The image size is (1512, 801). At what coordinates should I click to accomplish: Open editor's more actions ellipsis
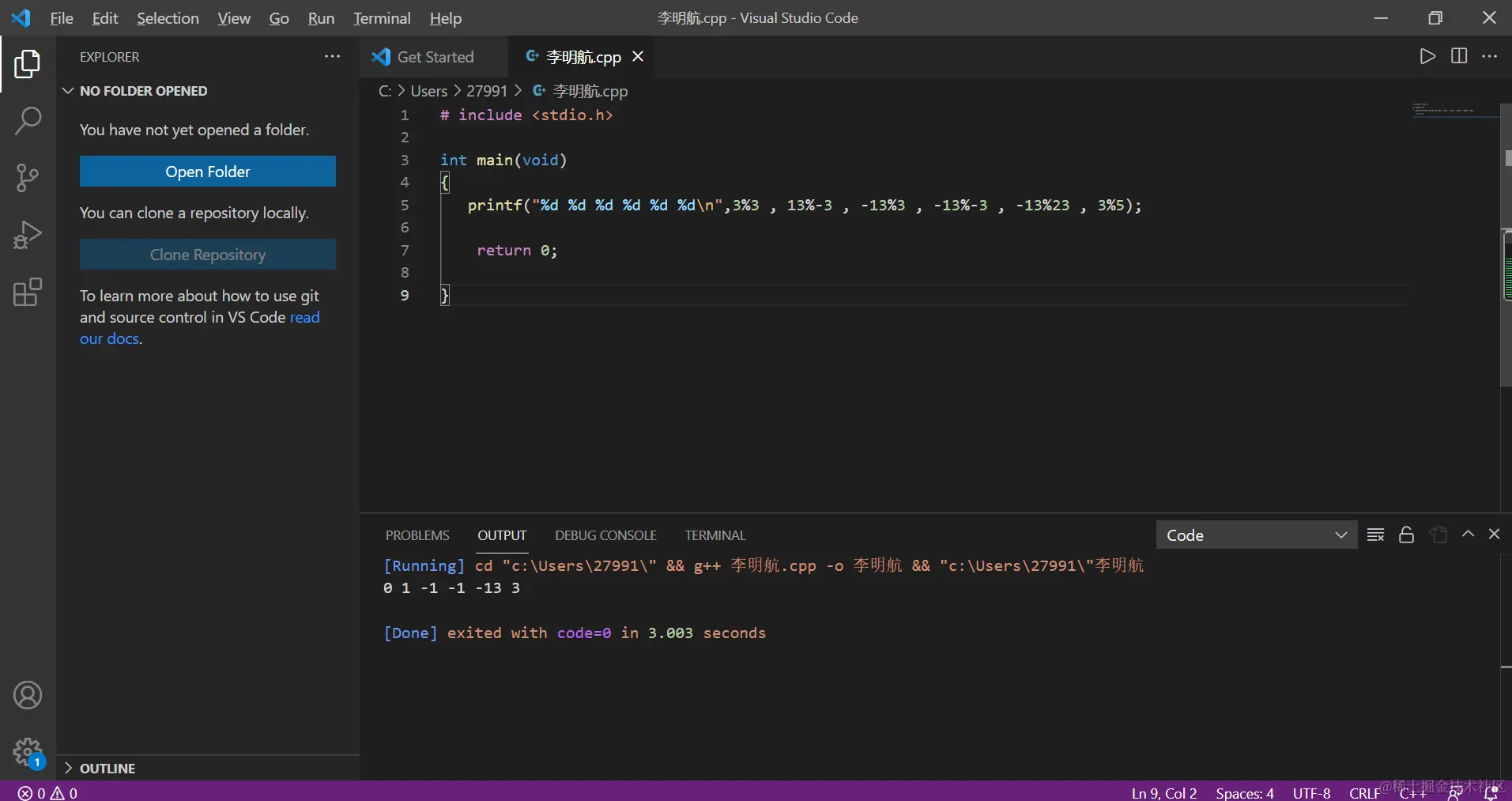(1490, 56)
